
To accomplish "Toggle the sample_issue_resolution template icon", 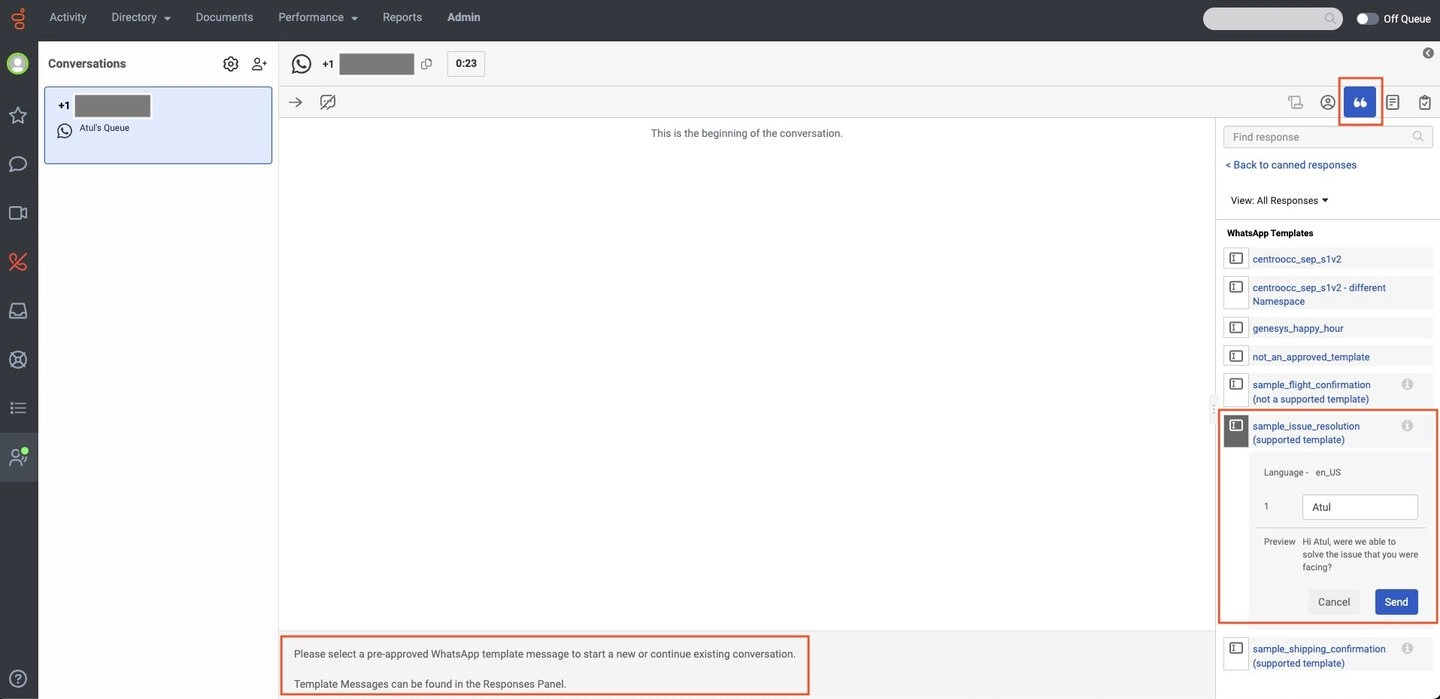I will pos(1236,427).
